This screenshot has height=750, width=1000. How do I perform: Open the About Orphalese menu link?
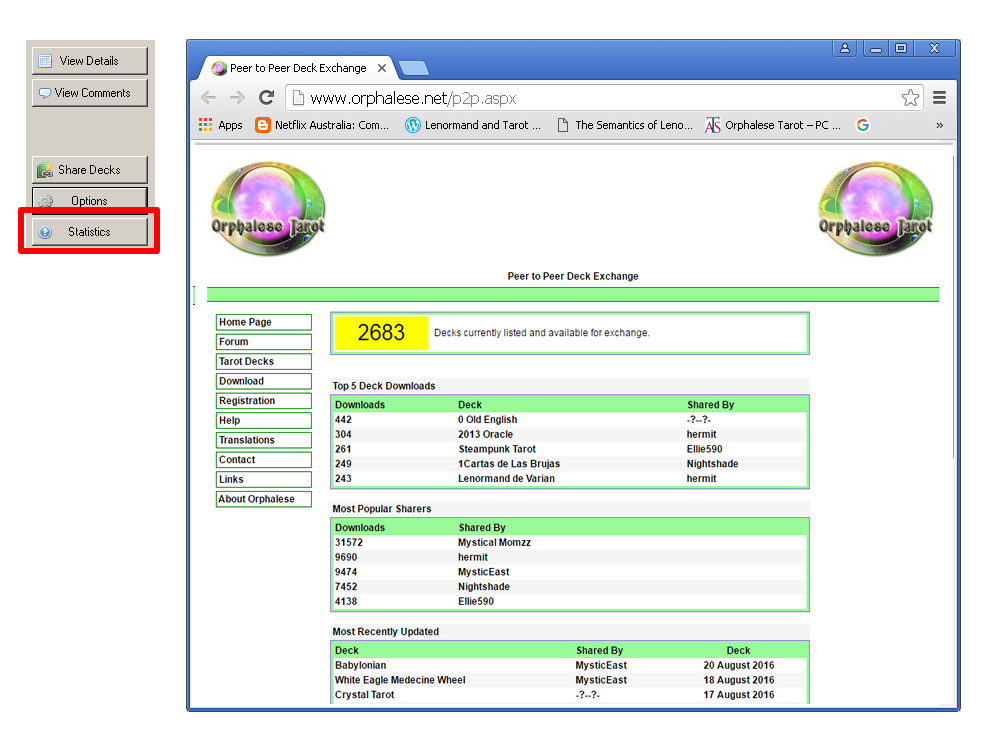263,499
